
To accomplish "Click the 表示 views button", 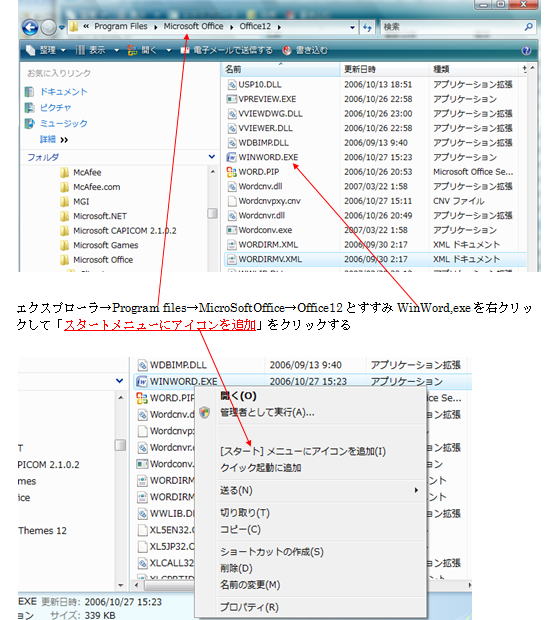I will click(91, 50).
